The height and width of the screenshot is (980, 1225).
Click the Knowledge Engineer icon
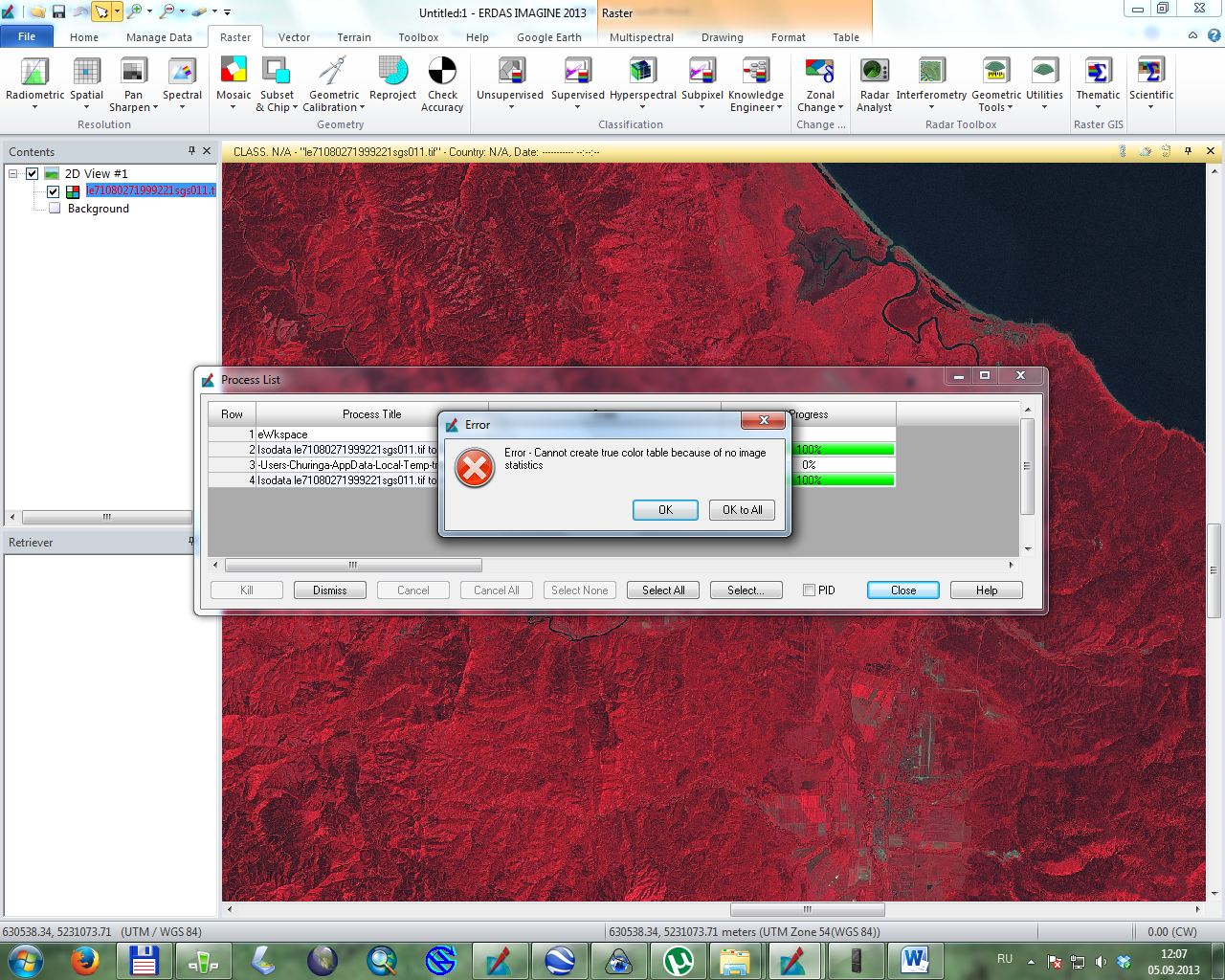755,73
